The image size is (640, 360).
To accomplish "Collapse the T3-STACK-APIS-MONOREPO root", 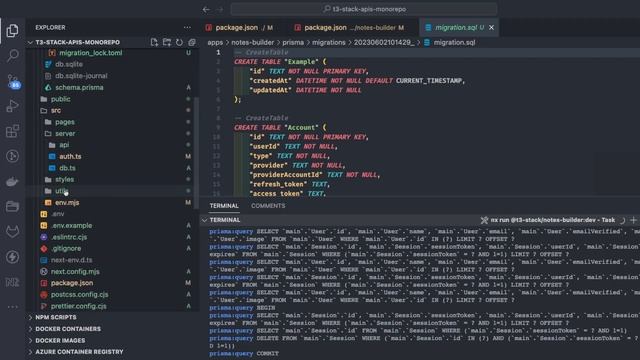I will pos(78,42).
